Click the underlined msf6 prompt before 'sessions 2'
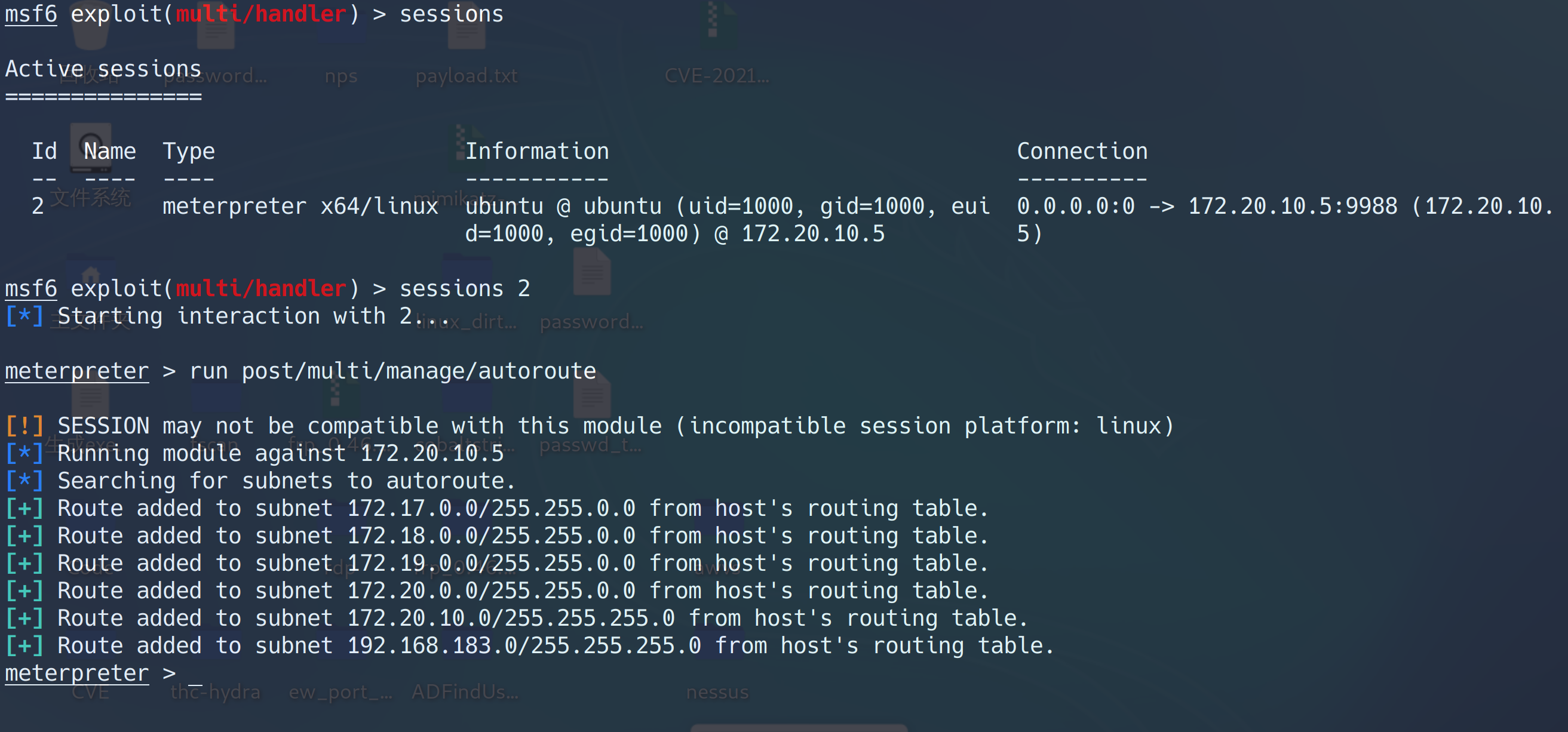Screen dimensions: 1568x732 pyautogui.click(x=30, y=288)
